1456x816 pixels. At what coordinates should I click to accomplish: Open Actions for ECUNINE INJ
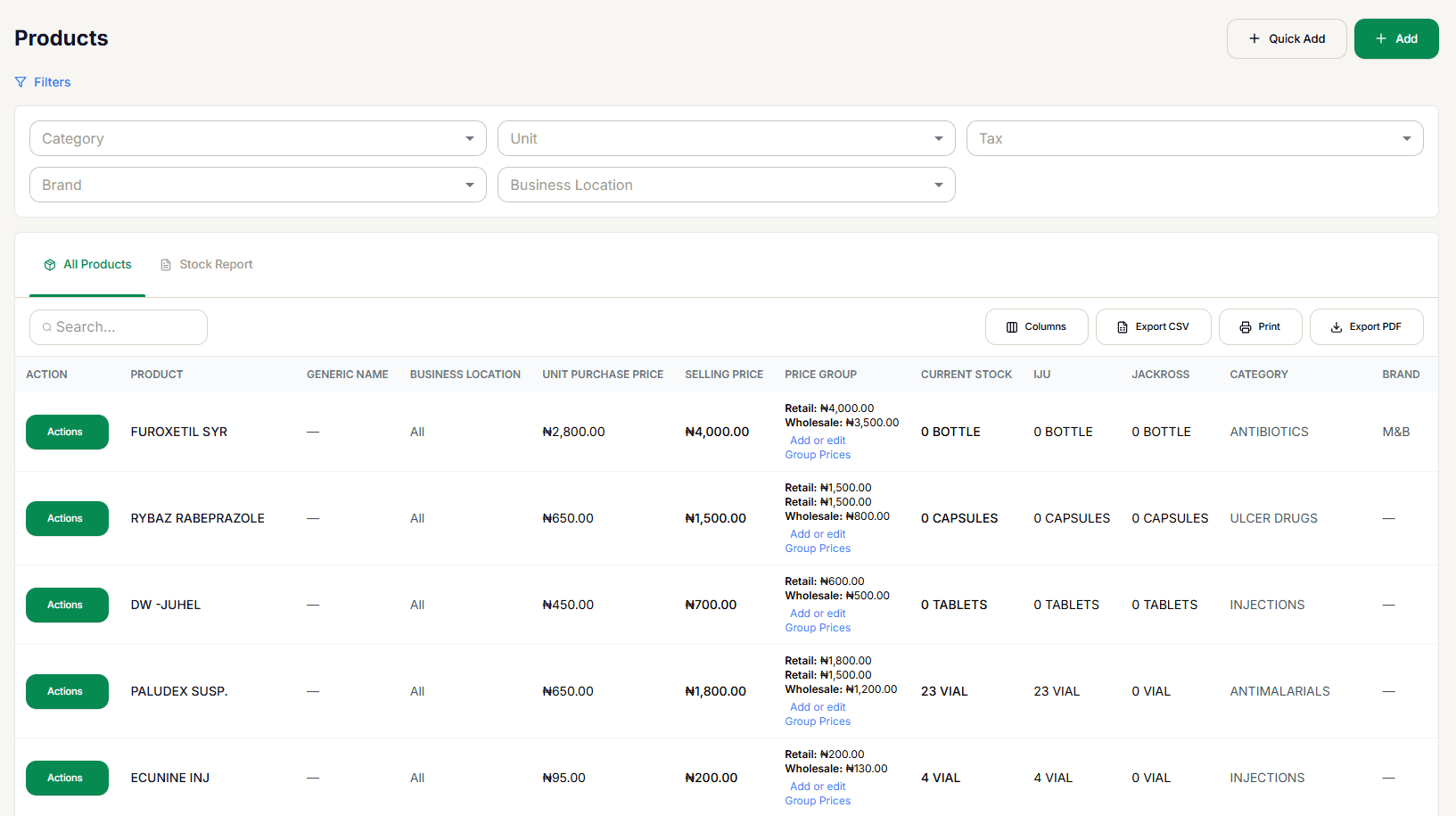pos(67,778)
